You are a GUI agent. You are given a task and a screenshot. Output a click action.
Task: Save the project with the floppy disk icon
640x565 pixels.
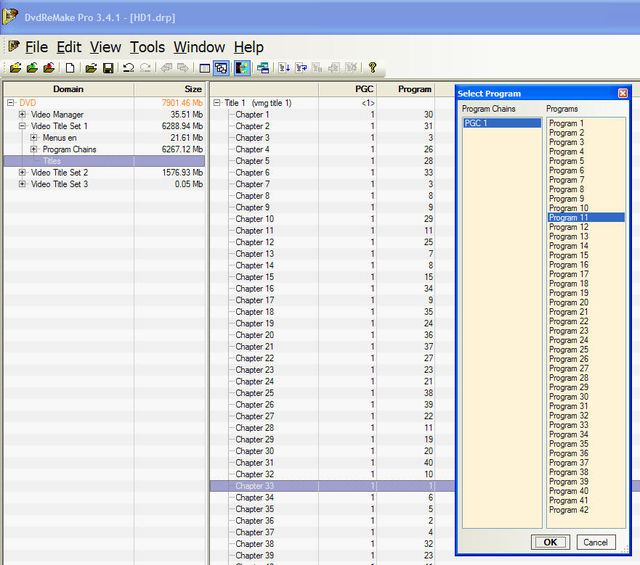point(108,68)
